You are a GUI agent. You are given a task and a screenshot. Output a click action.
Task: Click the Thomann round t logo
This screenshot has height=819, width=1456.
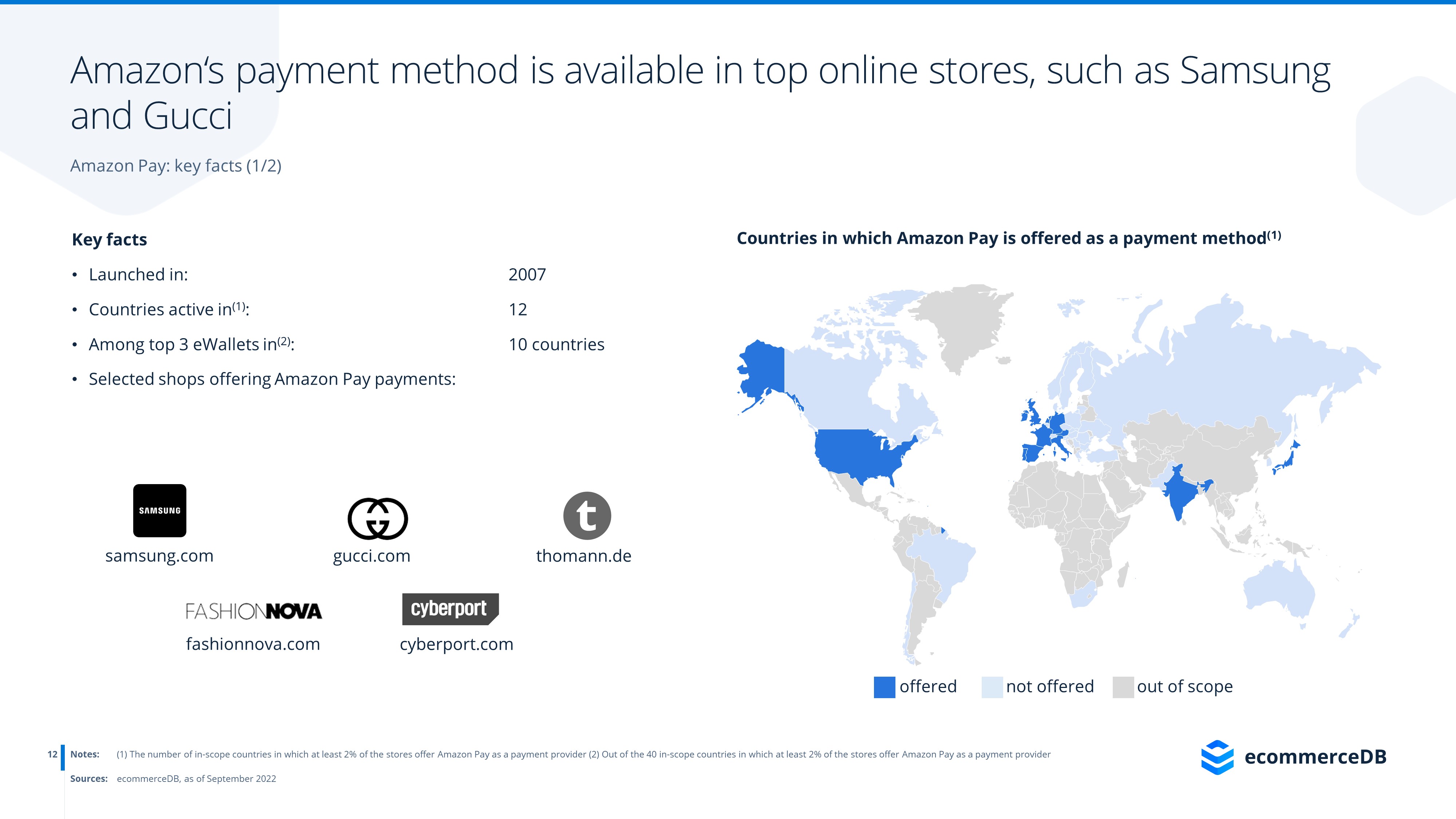[x=587, y=515]
